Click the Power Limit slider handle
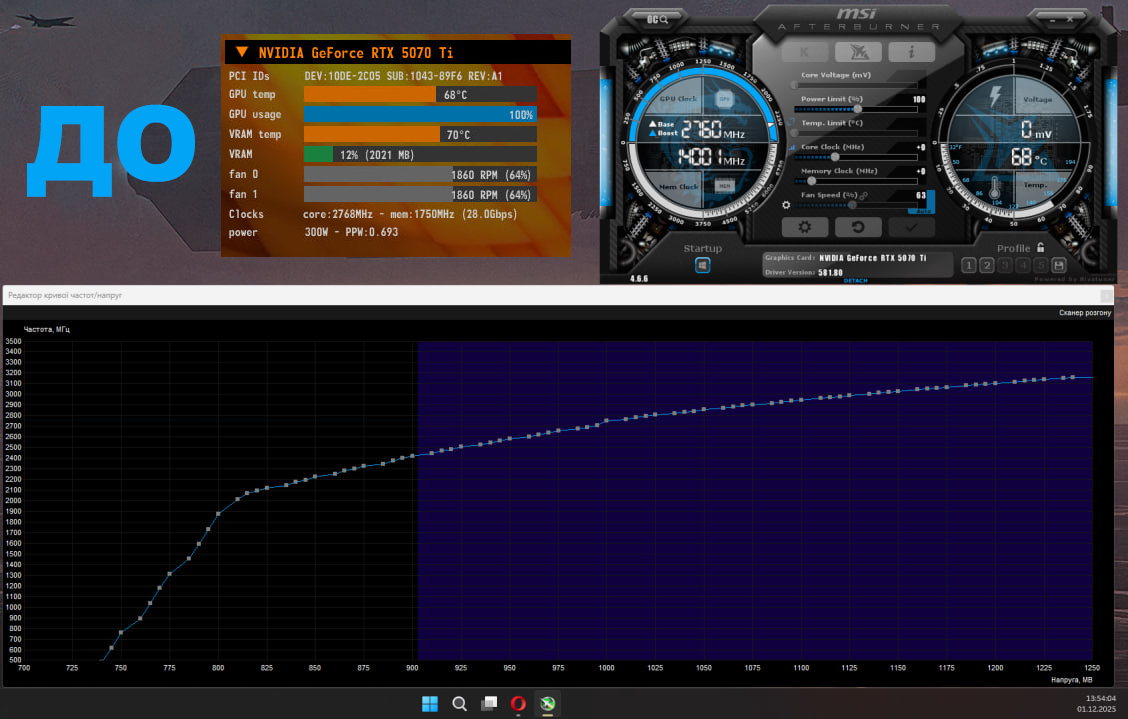The height and width of the screenshot is (719, 1128). (x=857, y=109)
